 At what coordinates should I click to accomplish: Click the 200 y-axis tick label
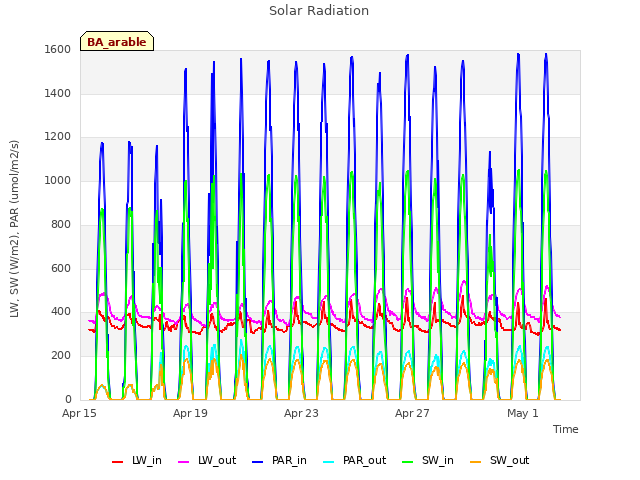click(61, 356)
